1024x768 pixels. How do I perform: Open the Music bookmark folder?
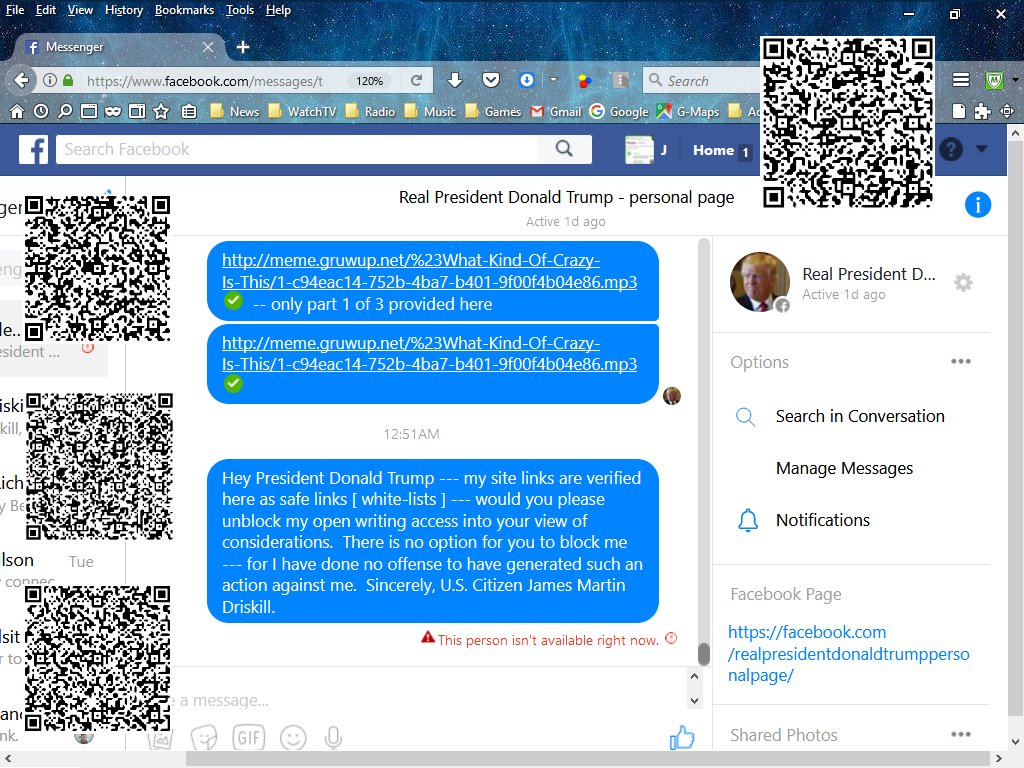tap(430, 112)
